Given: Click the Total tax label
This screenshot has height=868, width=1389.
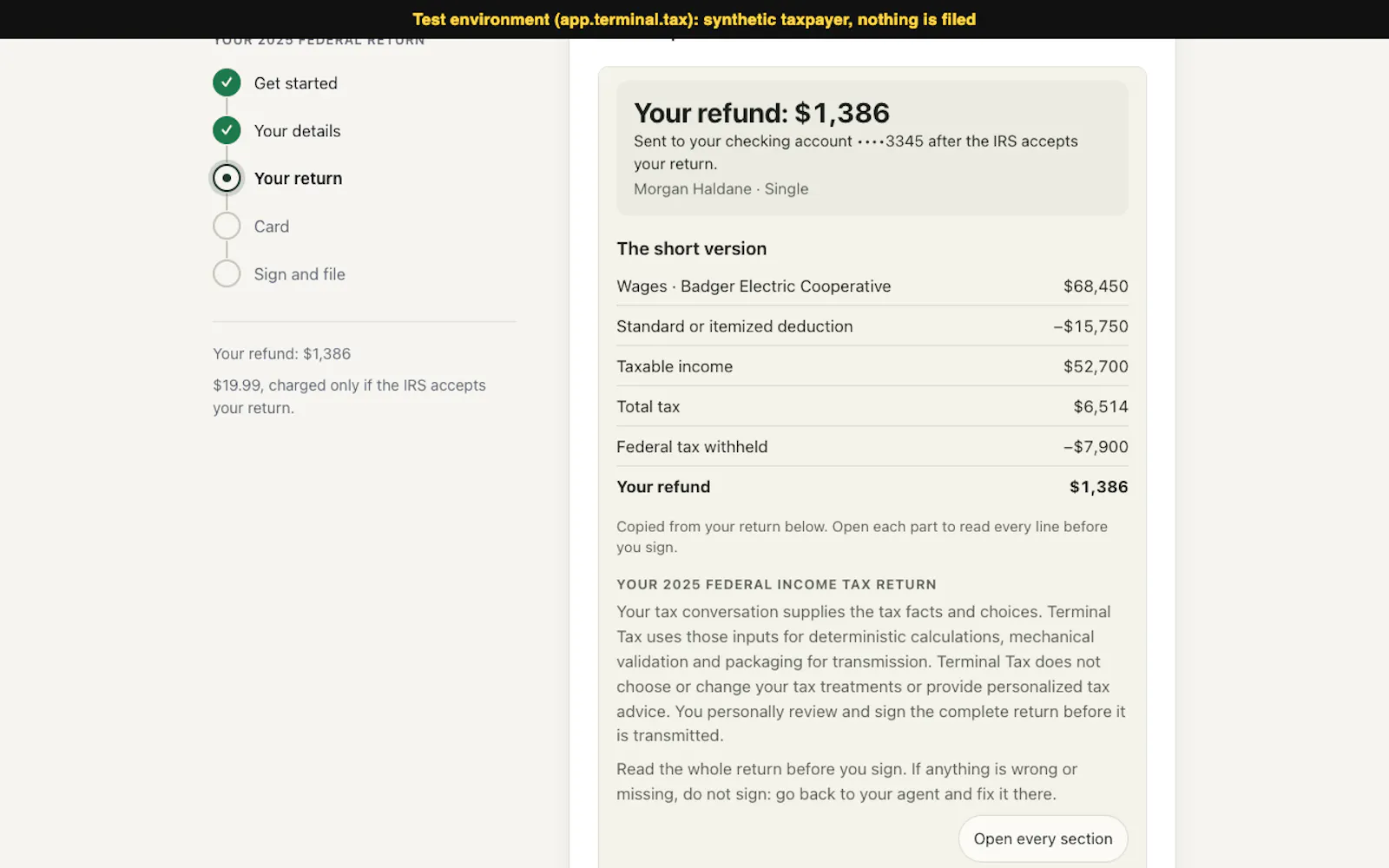Looking at the screenshot, I should 648,406.
